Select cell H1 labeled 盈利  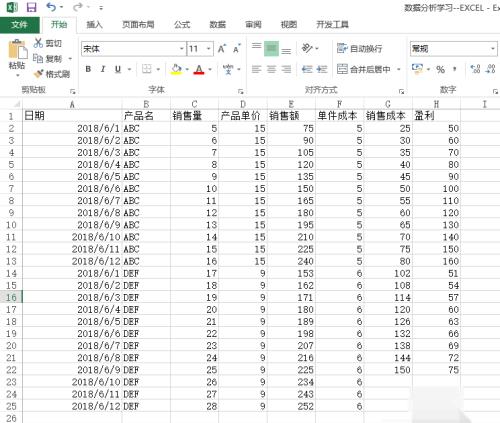coord(436,116)
